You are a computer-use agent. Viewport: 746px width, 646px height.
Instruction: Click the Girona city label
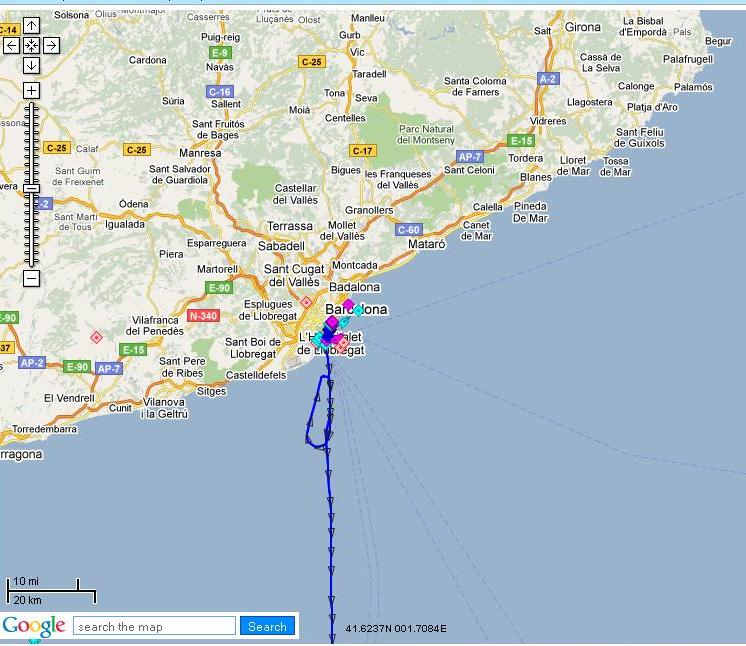(583, 27)
